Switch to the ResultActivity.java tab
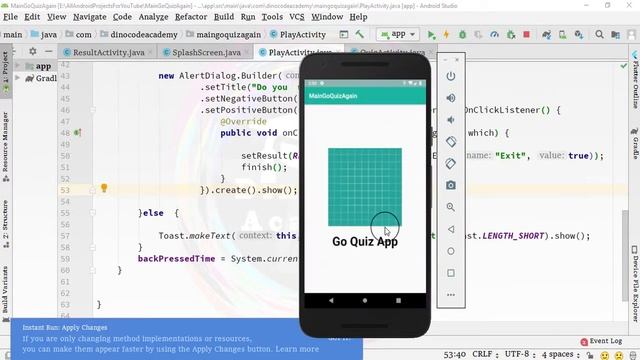The width and height of the screenshot is (640, 360). click(x=109, y=53)
